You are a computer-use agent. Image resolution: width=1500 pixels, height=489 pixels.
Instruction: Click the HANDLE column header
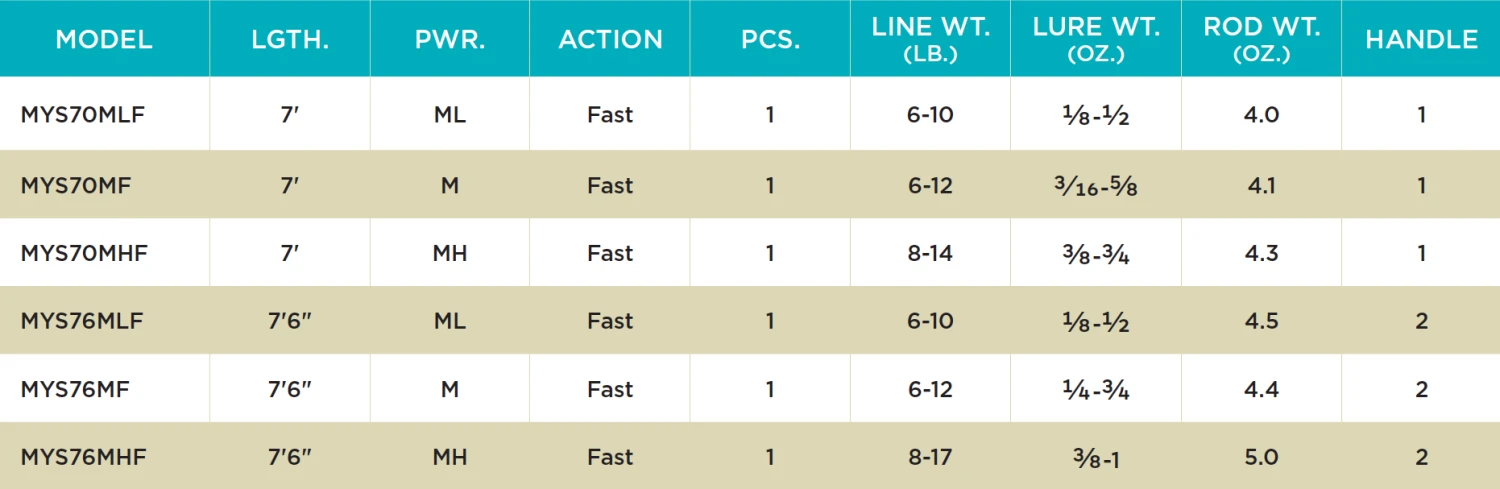pos(1421,40)
